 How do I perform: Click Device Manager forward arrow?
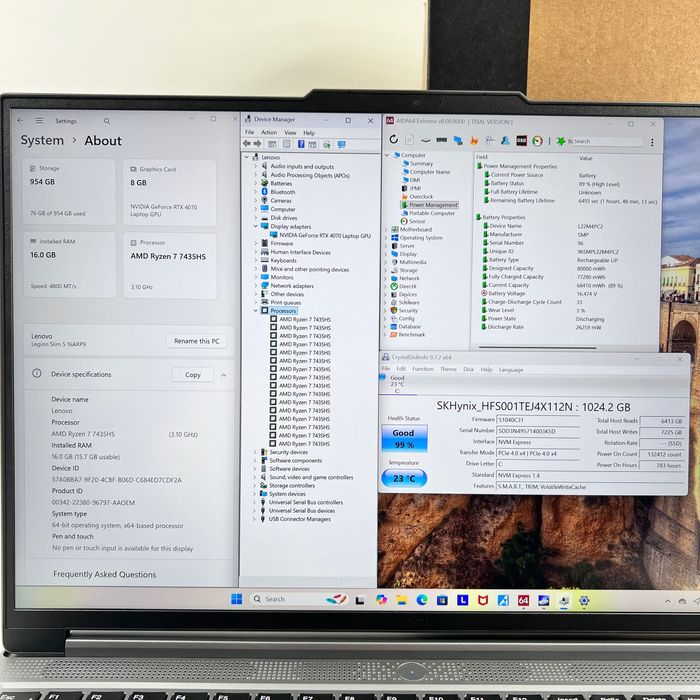tap(258, 144)
